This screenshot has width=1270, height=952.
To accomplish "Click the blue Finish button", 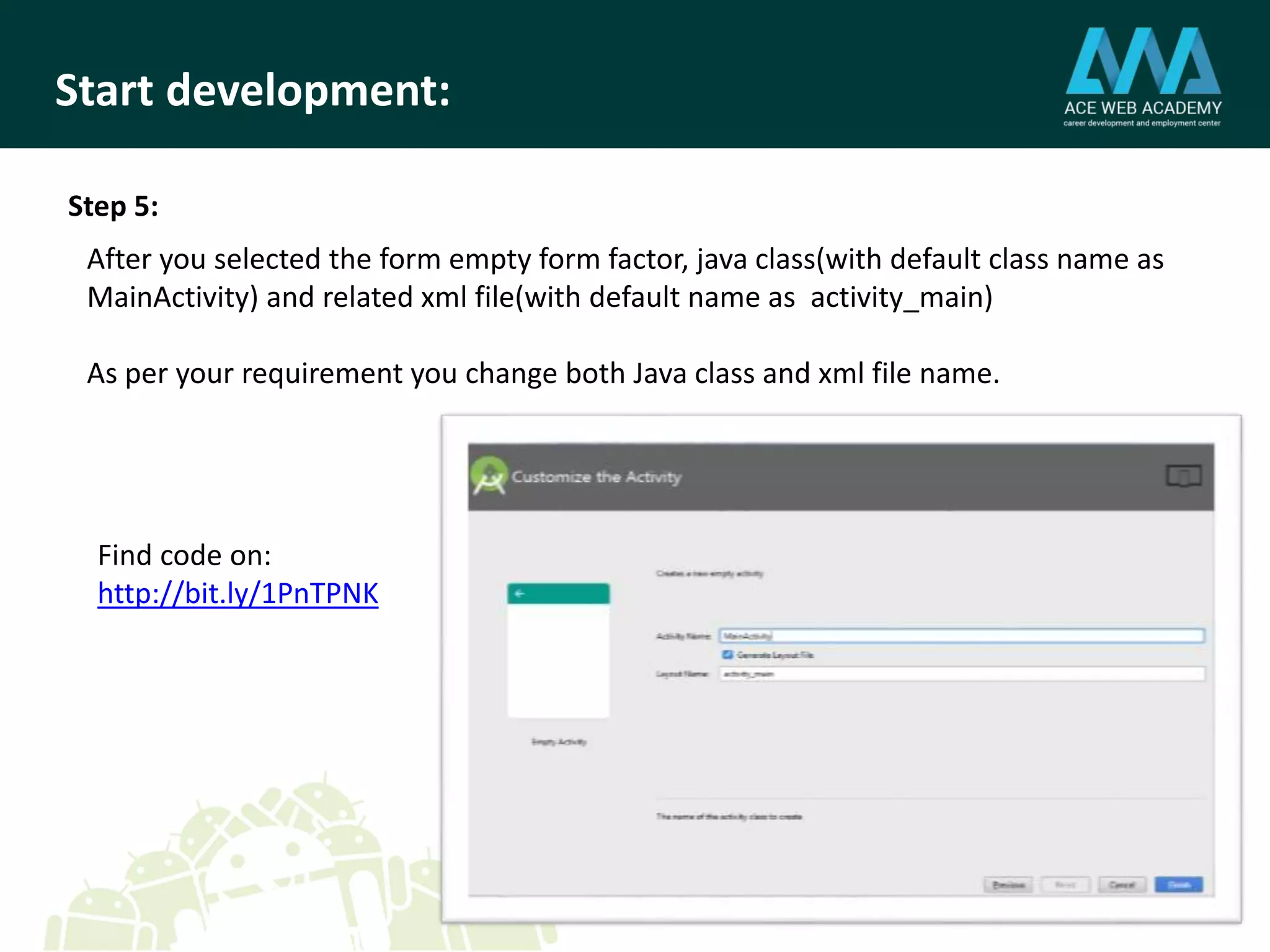I will (1179, 885).
